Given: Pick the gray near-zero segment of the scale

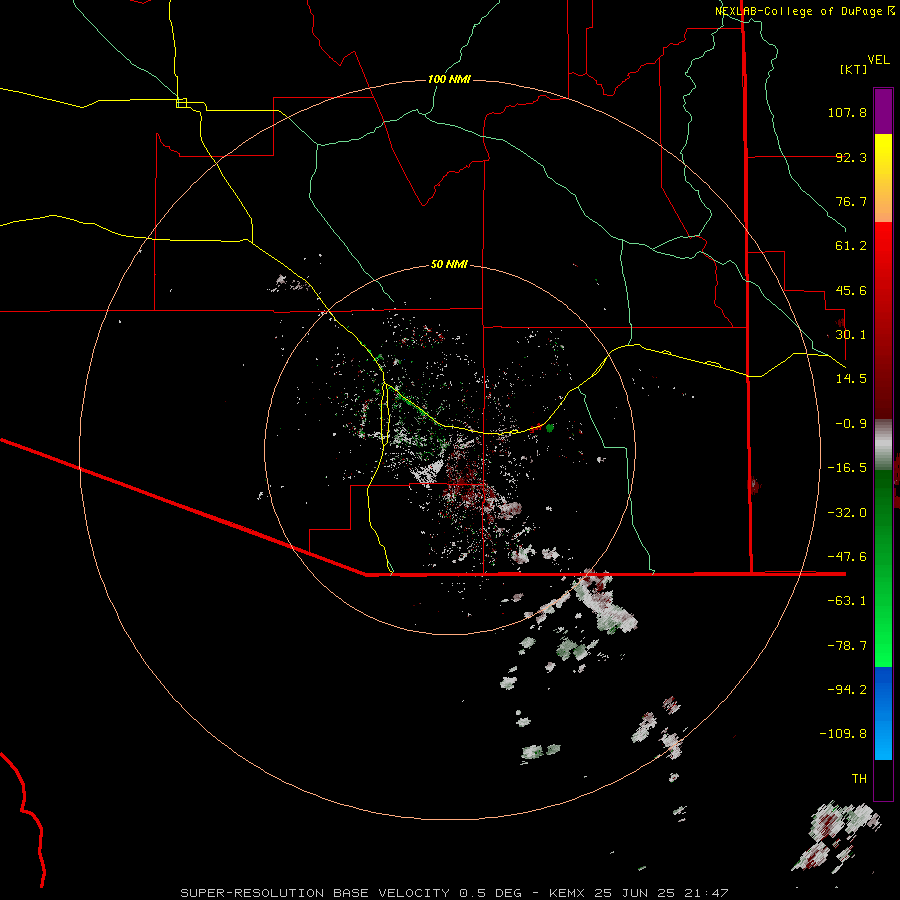Looking at the screenshot, I should pos(883,444).
